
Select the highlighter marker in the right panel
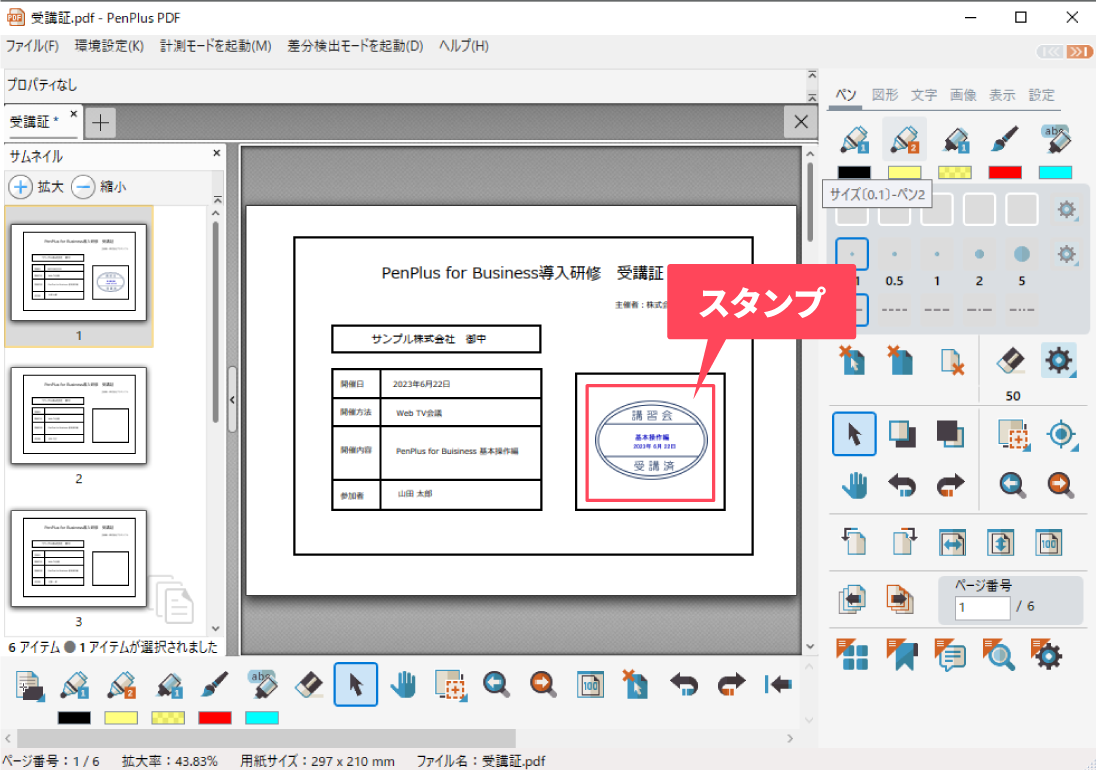pos(955,140)
